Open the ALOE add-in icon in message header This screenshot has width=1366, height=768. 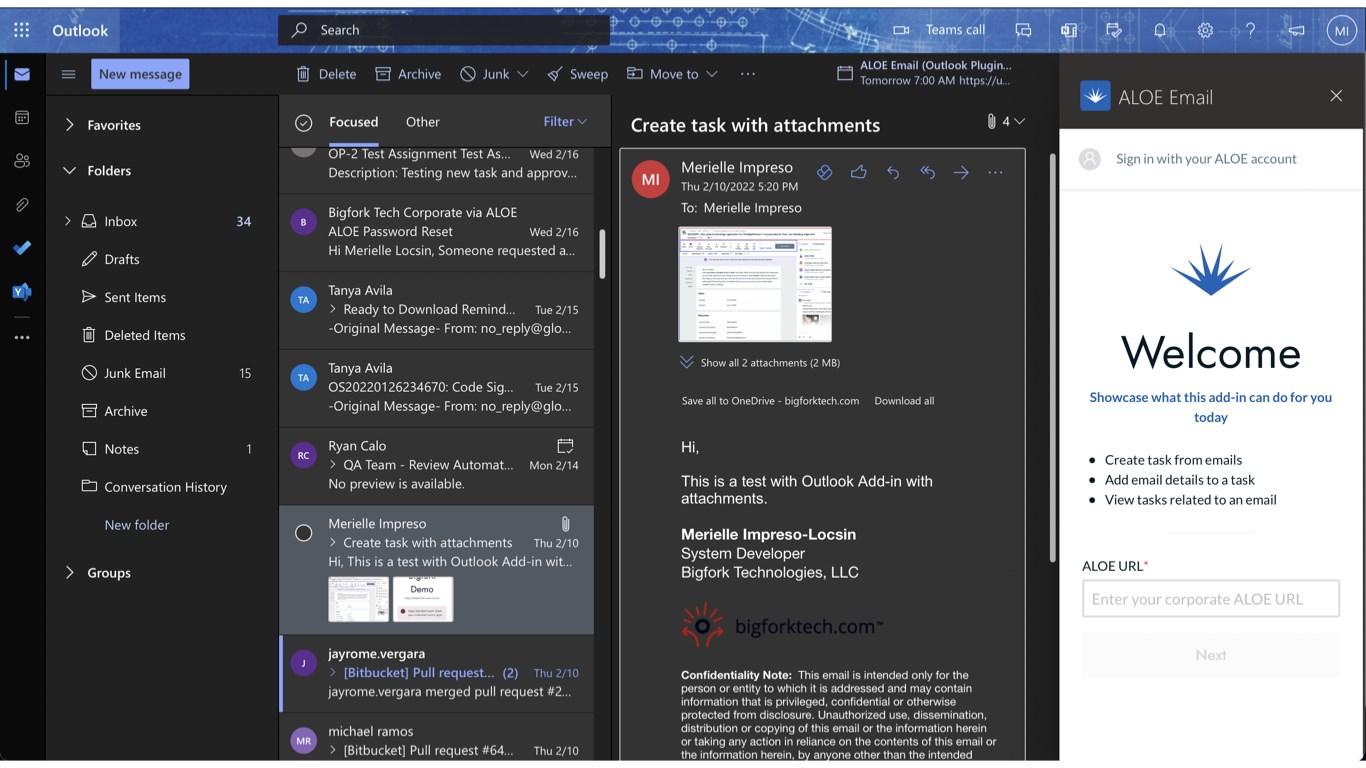click(824, 172)
